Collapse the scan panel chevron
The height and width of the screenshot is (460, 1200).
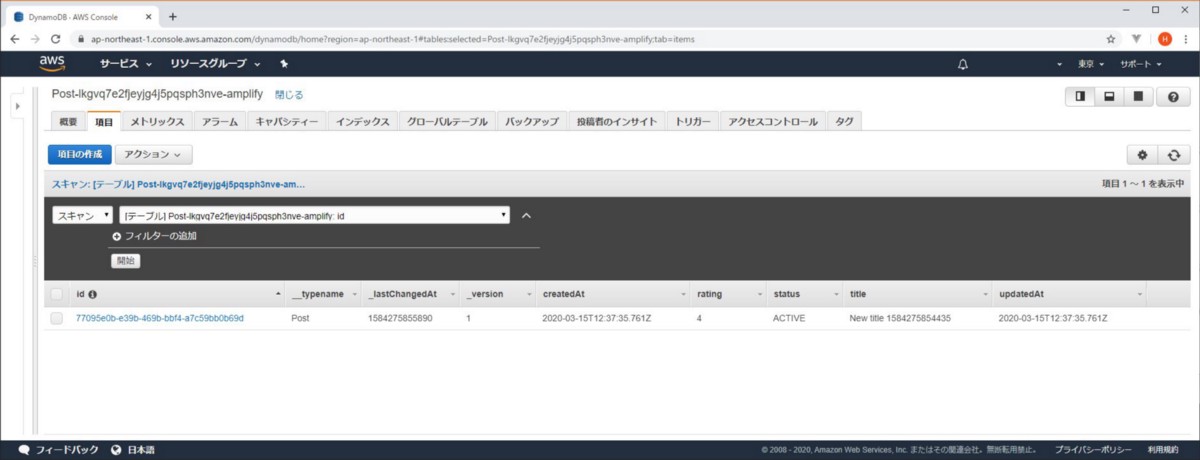tap(527, 215)
